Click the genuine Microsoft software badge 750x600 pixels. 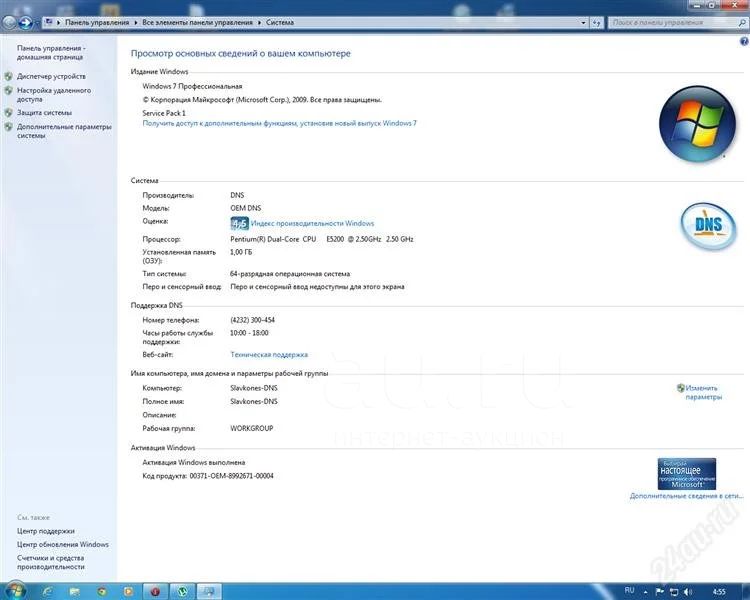pos(686,473)
